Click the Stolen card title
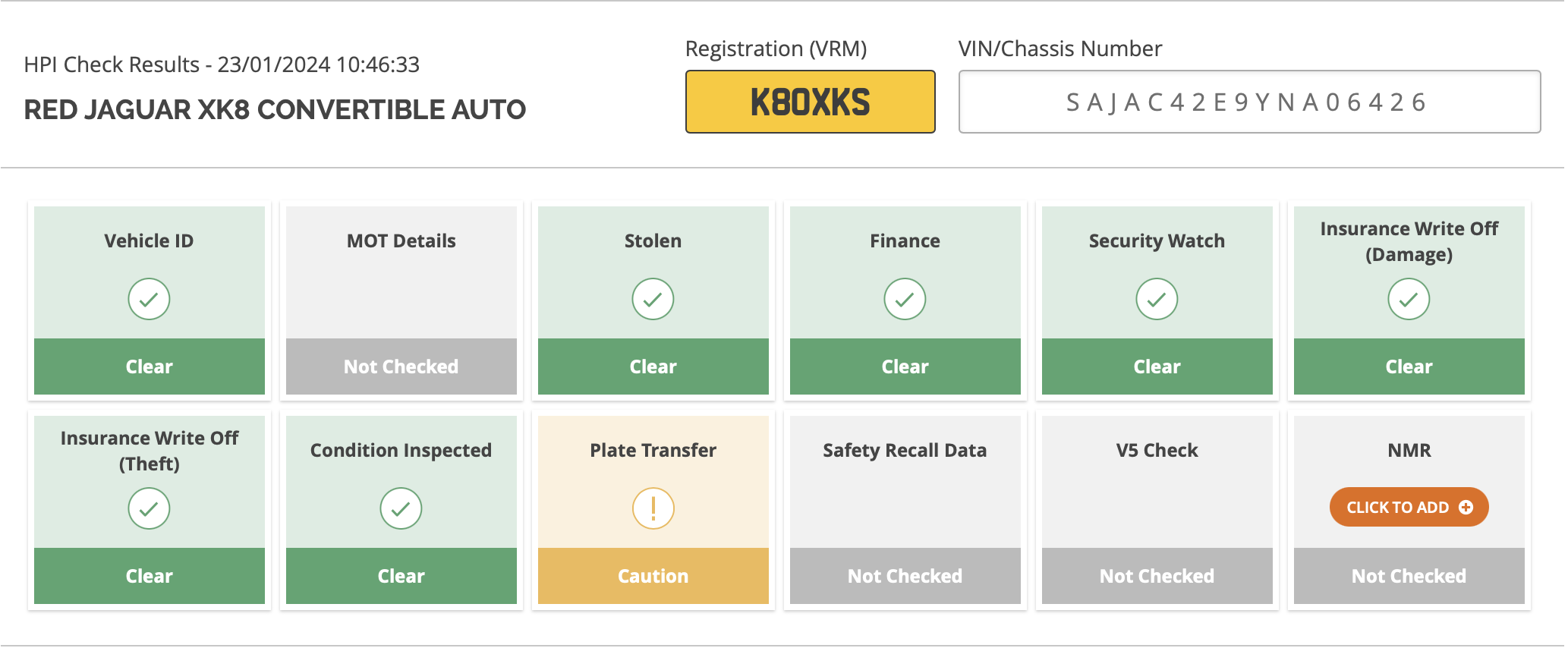Screen dimensions: 1568x648 click(x=653, y=241)
